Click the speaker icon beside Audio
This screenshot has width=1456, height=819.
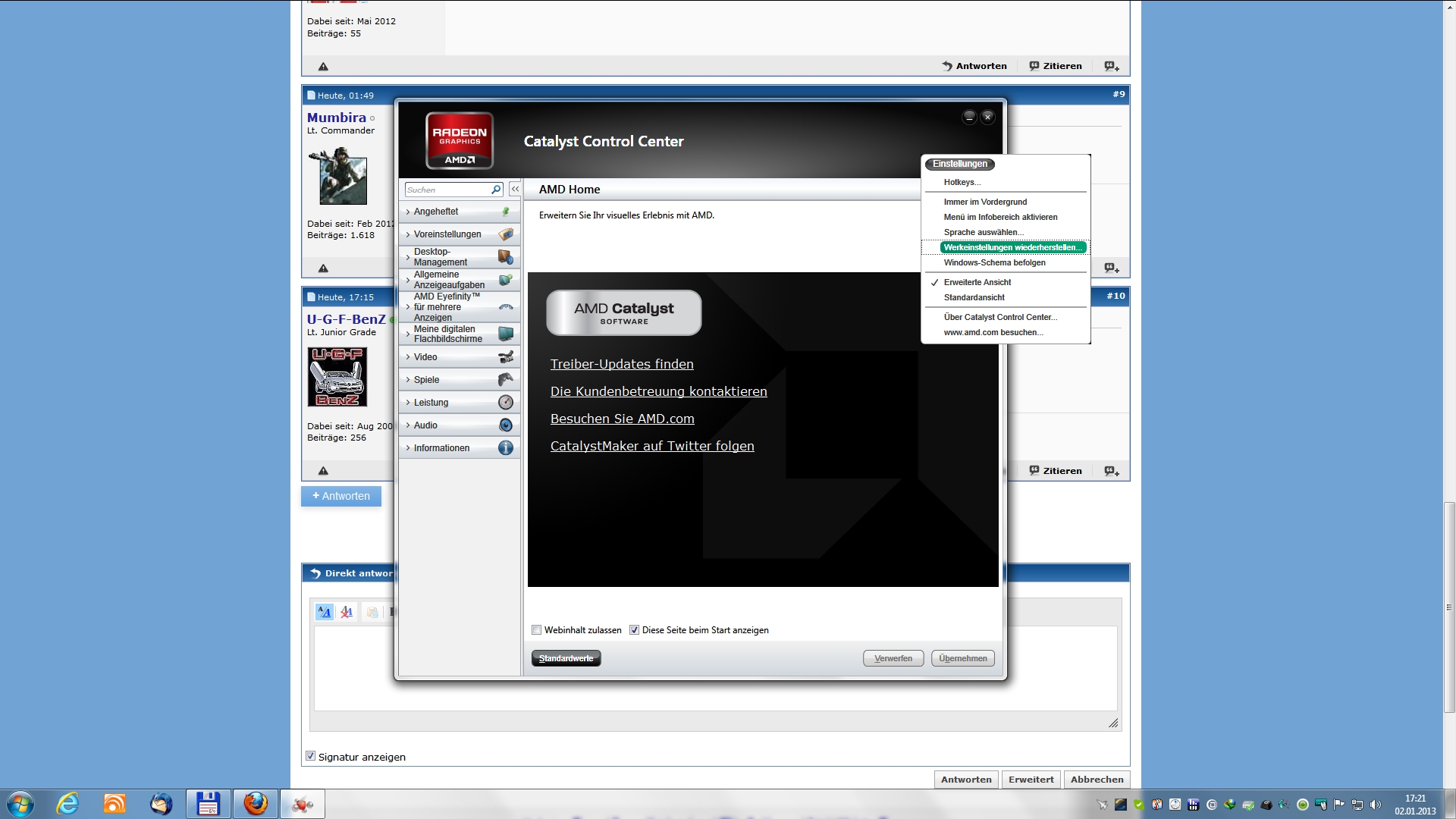(x=506, y=425)
